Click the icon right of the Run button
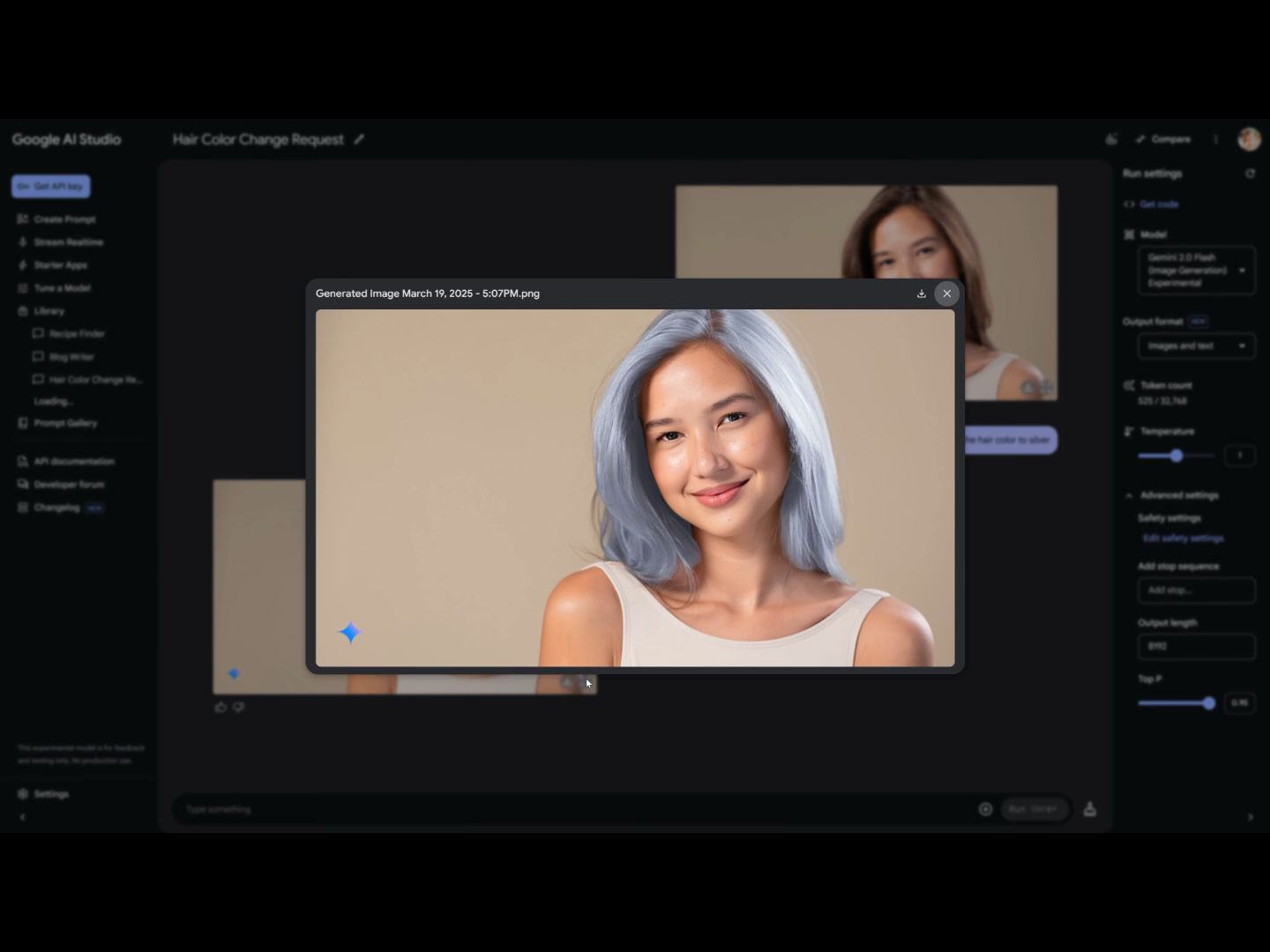The image size is (1270, 952). (x=1090, y=809)
